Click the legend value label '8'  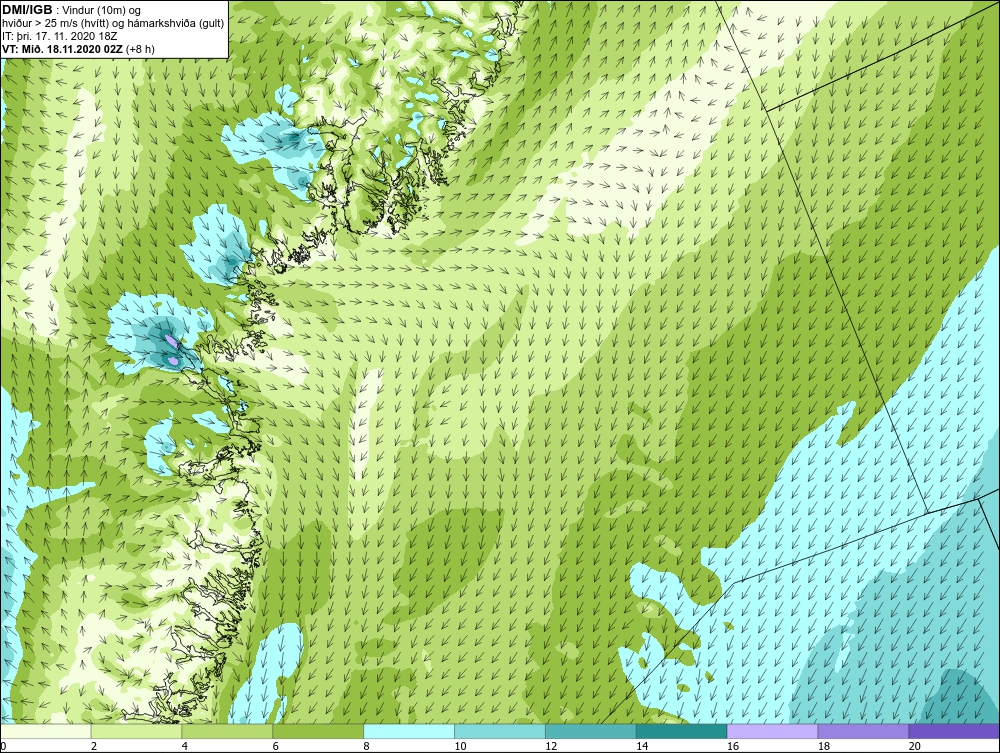coord(367,746)
